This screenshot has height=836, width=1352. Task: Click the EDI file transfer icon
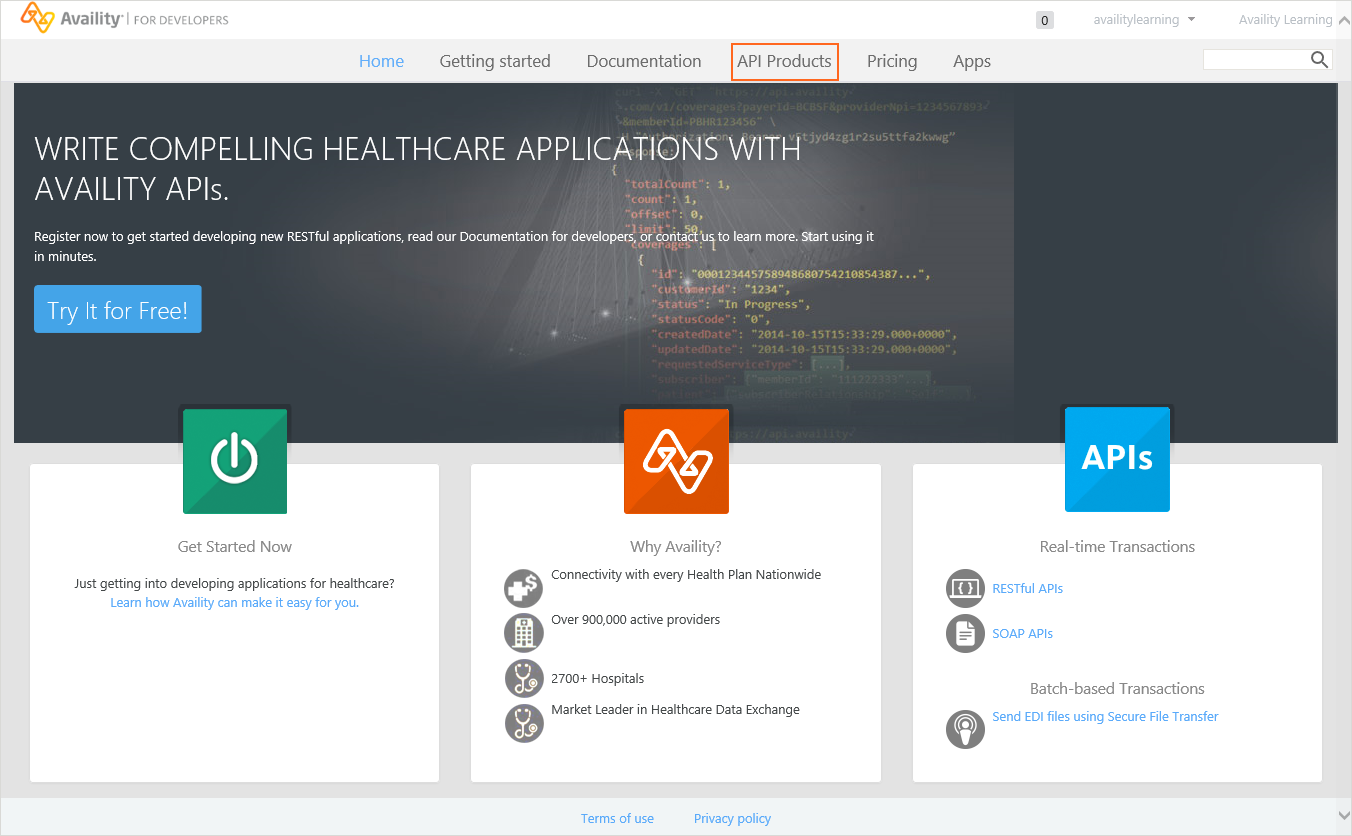(x=965, y=728)
